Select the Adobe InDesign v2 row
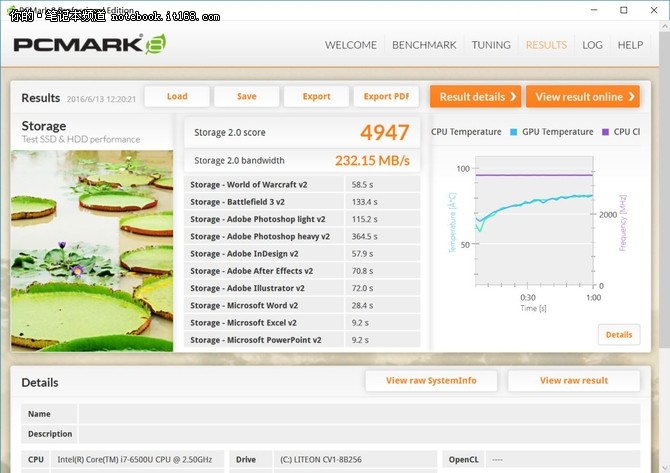Image resolution: width=670 pixels, height=473 pixels. pyautogui.click(x=302, y=254)
